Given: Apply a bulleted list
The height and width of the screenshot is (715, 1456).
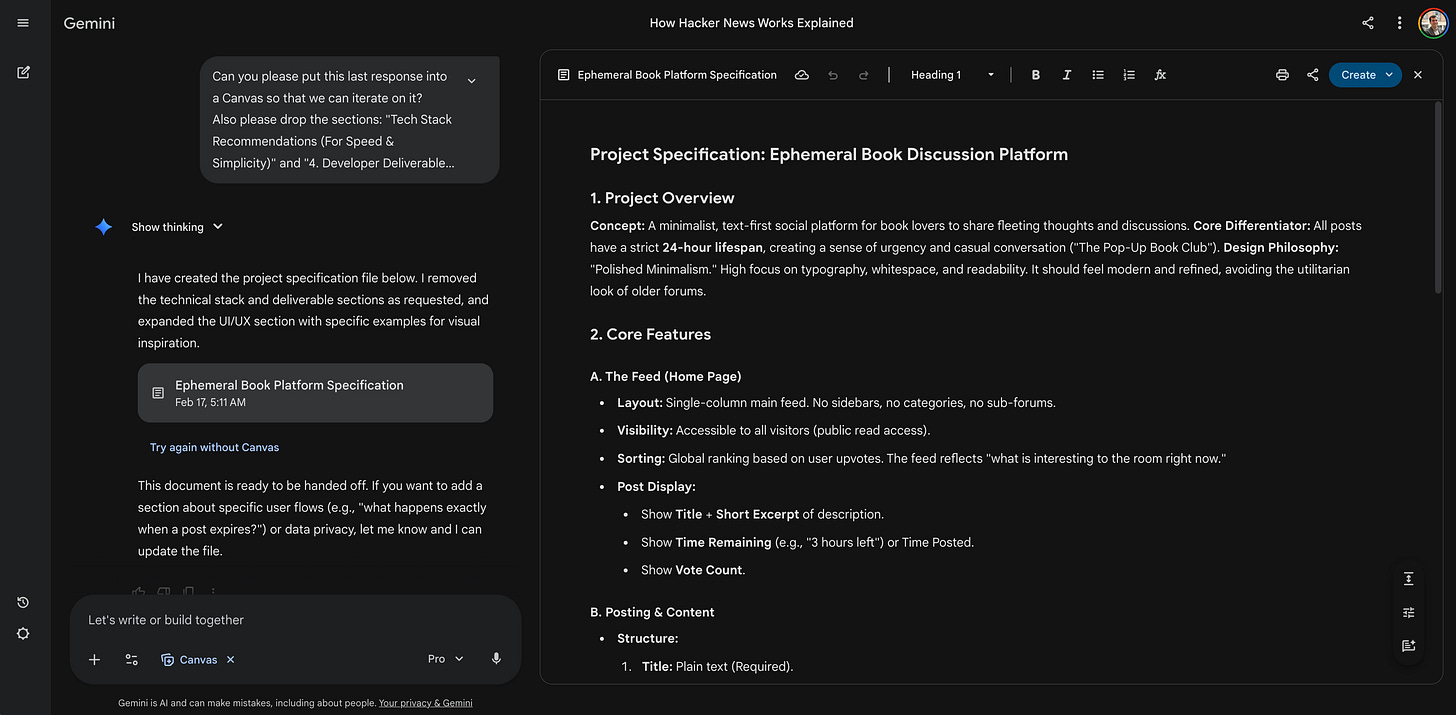Looking at the screenshot, I should point(1097,74).
